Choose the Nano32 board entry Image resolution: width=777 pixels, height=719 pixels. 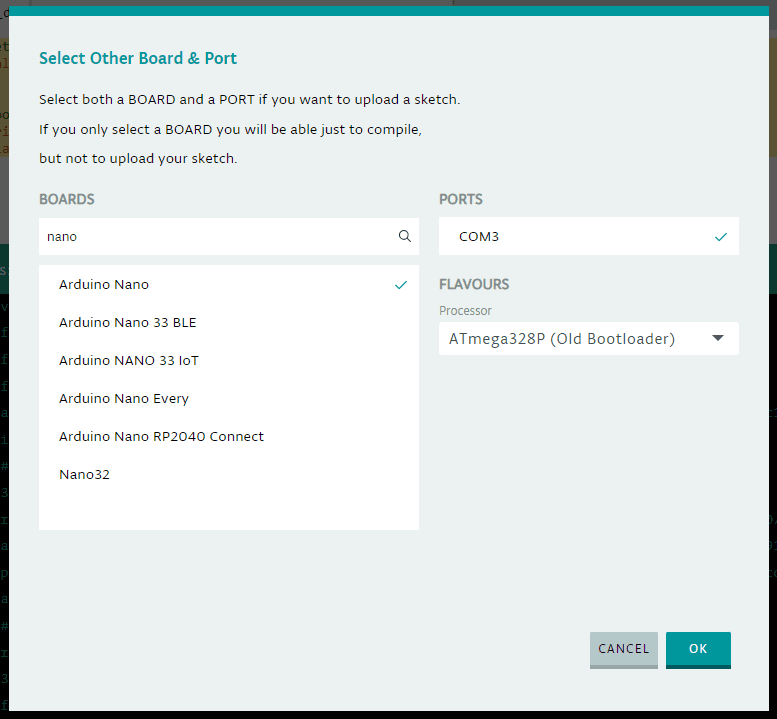point(228,475)
